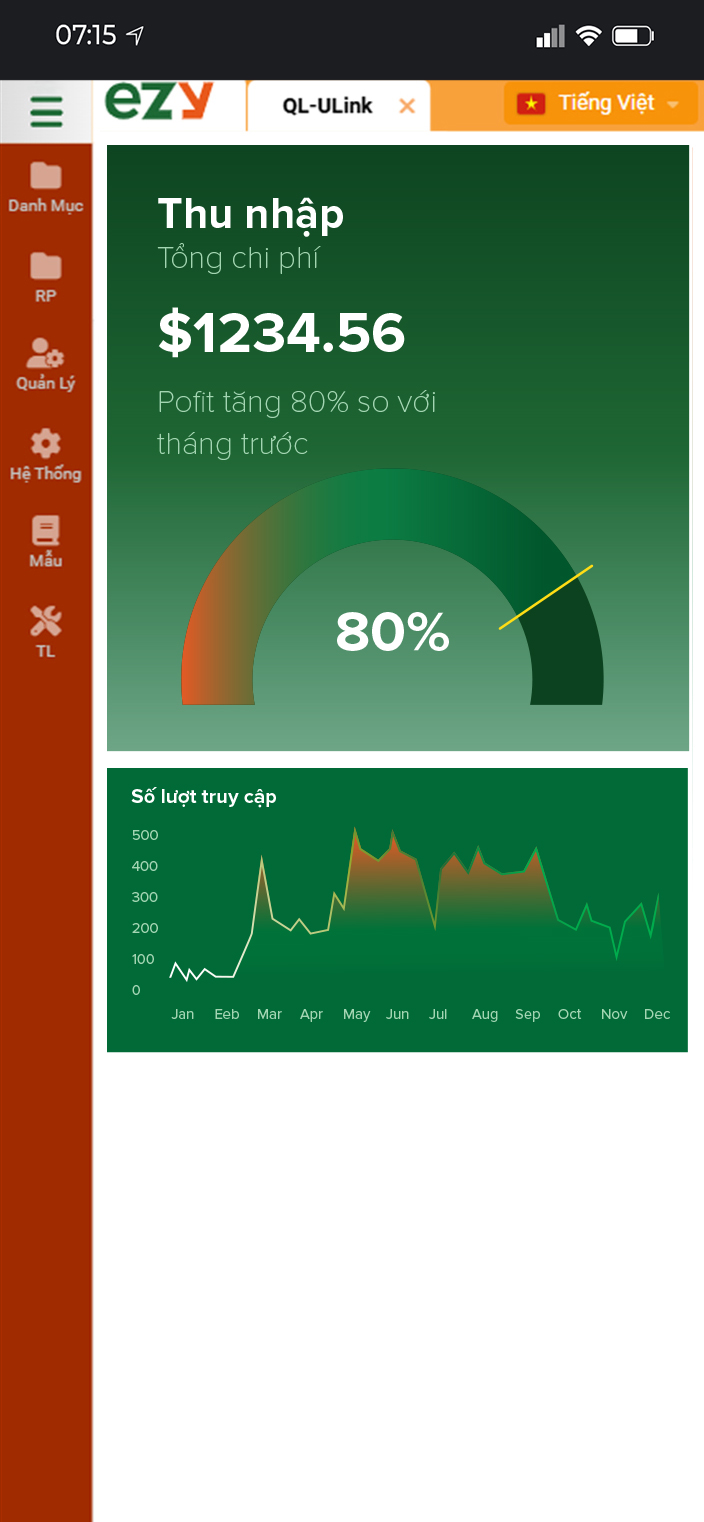Screen dimensions: 704x1522
Task: Click the Dec label on chart axis
Action: [657, 1014]
